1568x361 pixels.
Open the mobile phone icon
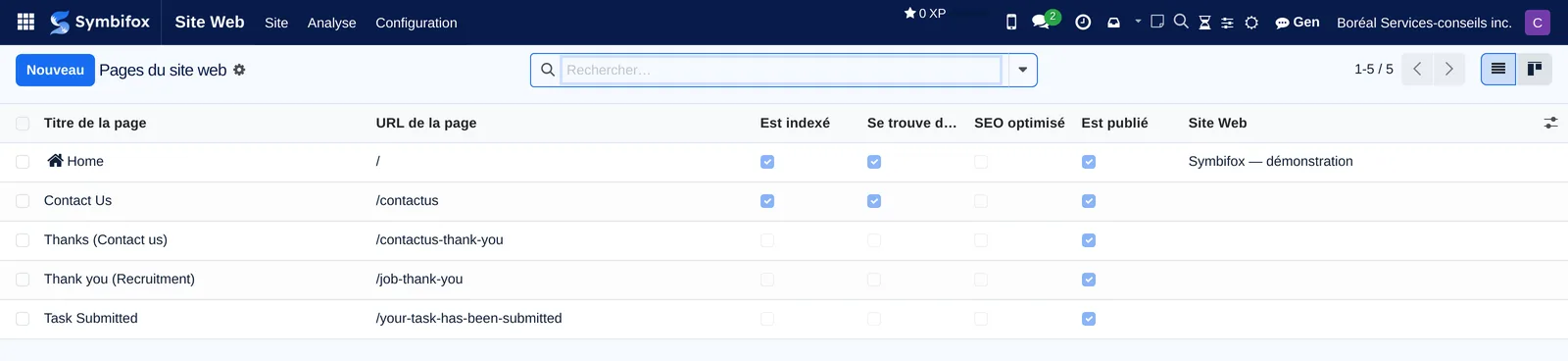tap(1011, 22)
